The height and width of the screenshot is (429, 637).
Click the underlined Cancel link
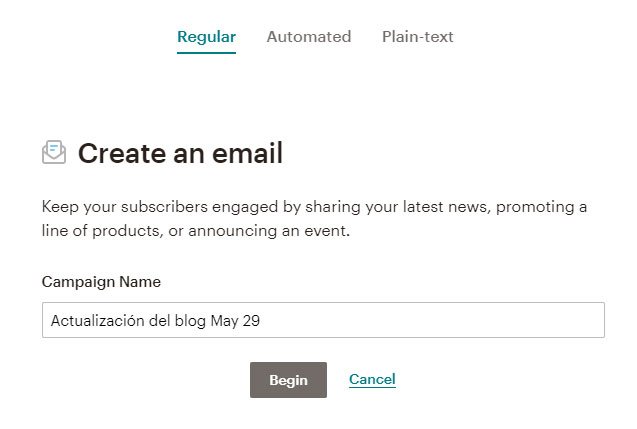pyautogui.click(x=372, y=379)
